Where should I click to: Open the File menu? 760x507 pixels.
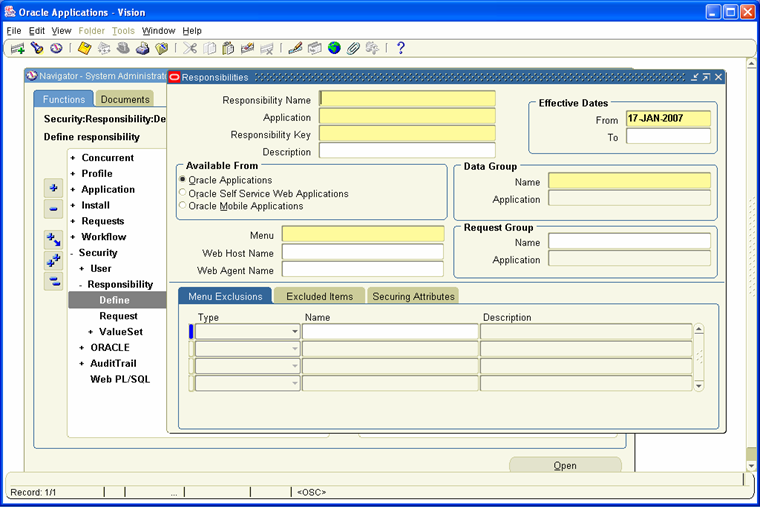[x=14, y=31]
